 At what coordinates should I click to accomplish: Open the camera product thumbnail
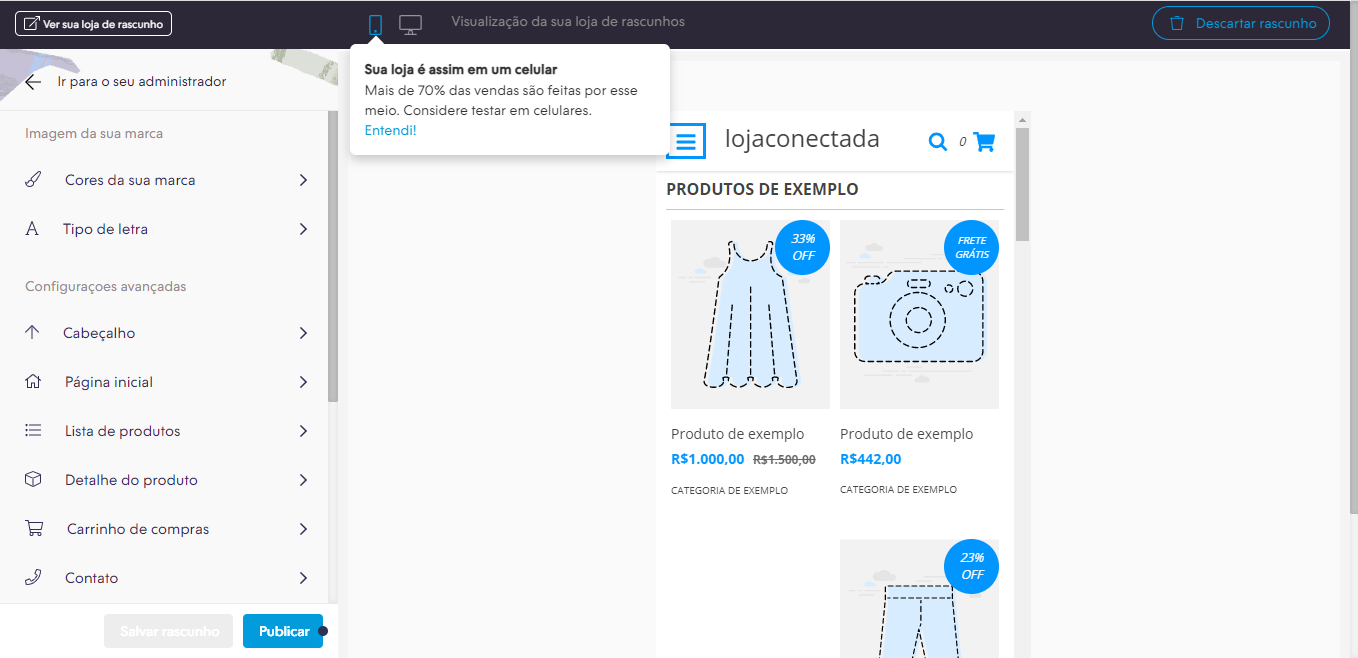[919, 314]
